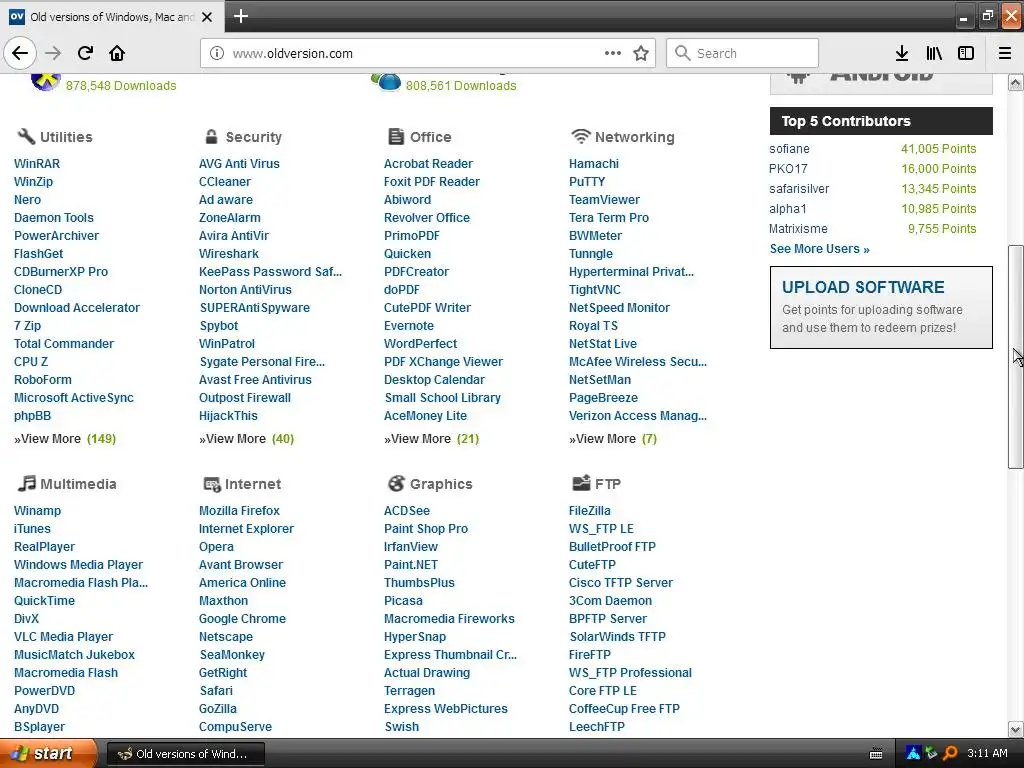The height and width of the screenshot is (768, 1024).
Task: Click the Windows Start button
Action: point(48,753)
